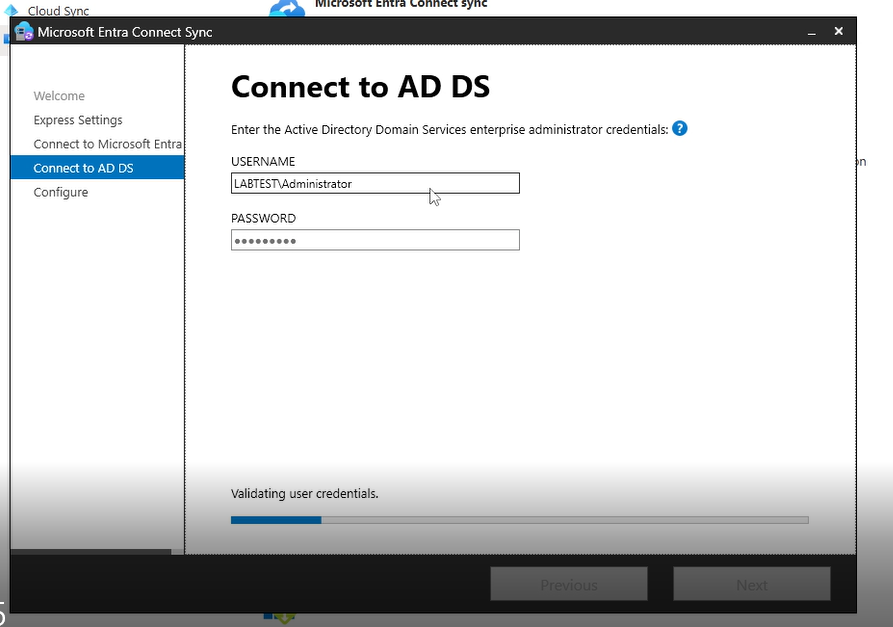Click the sidebar horizontal scrollbar

[x=91, y=552]
